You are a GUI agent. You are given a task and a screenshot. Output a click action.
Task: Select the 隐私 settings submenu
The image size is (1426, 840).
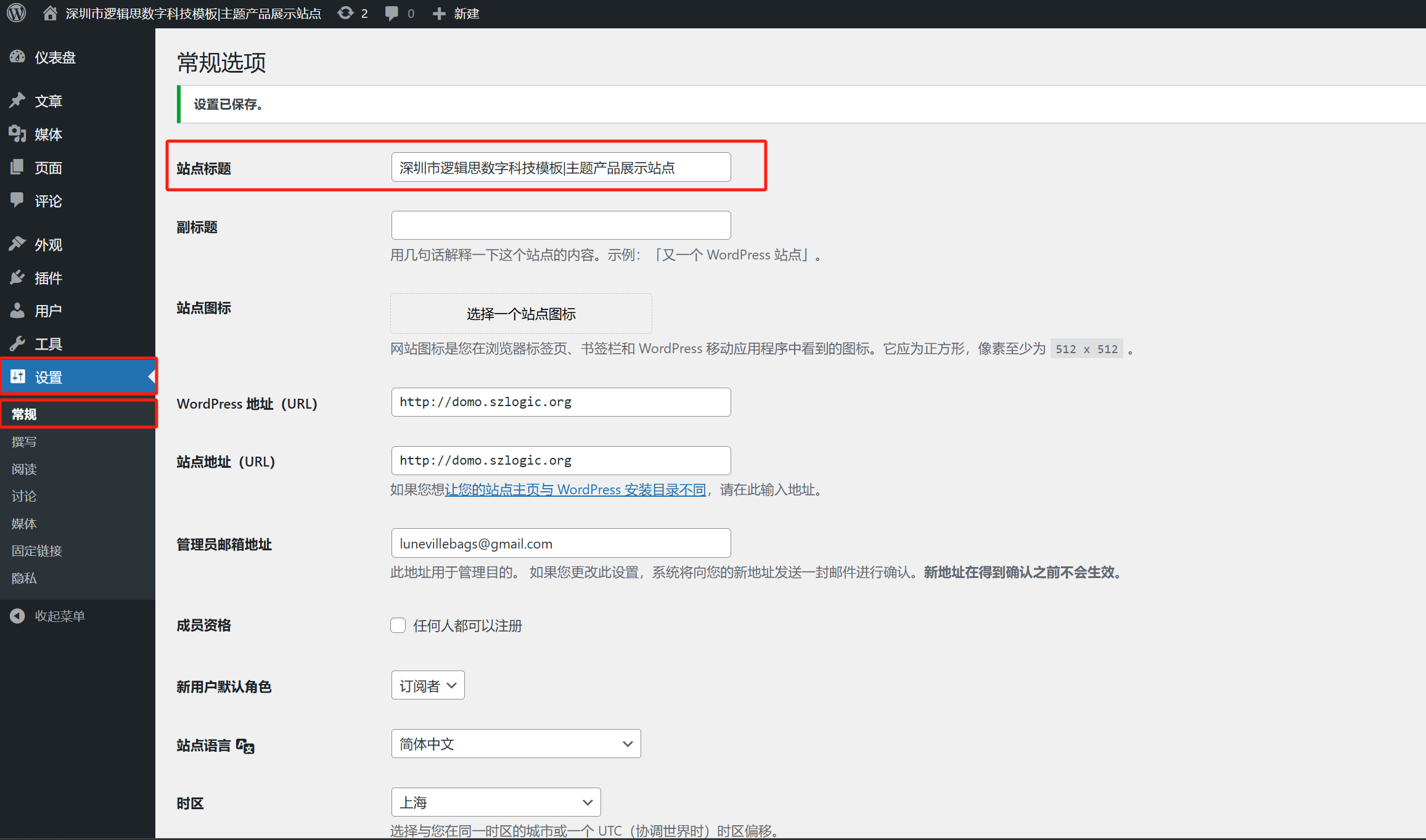coord(24,578)
